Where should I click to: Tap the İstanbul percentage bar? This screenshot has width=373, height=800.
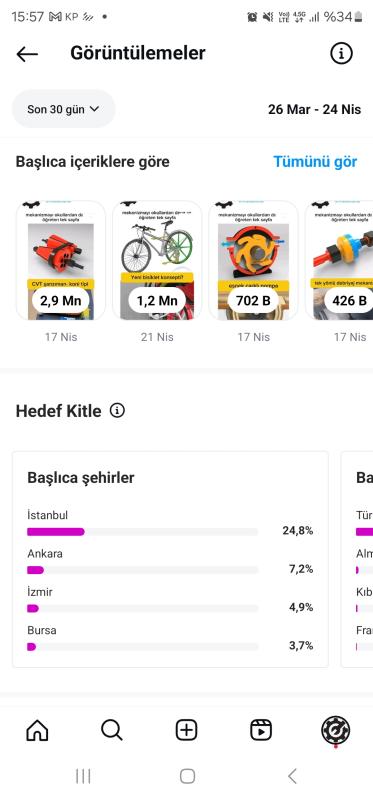pos(142,532)
